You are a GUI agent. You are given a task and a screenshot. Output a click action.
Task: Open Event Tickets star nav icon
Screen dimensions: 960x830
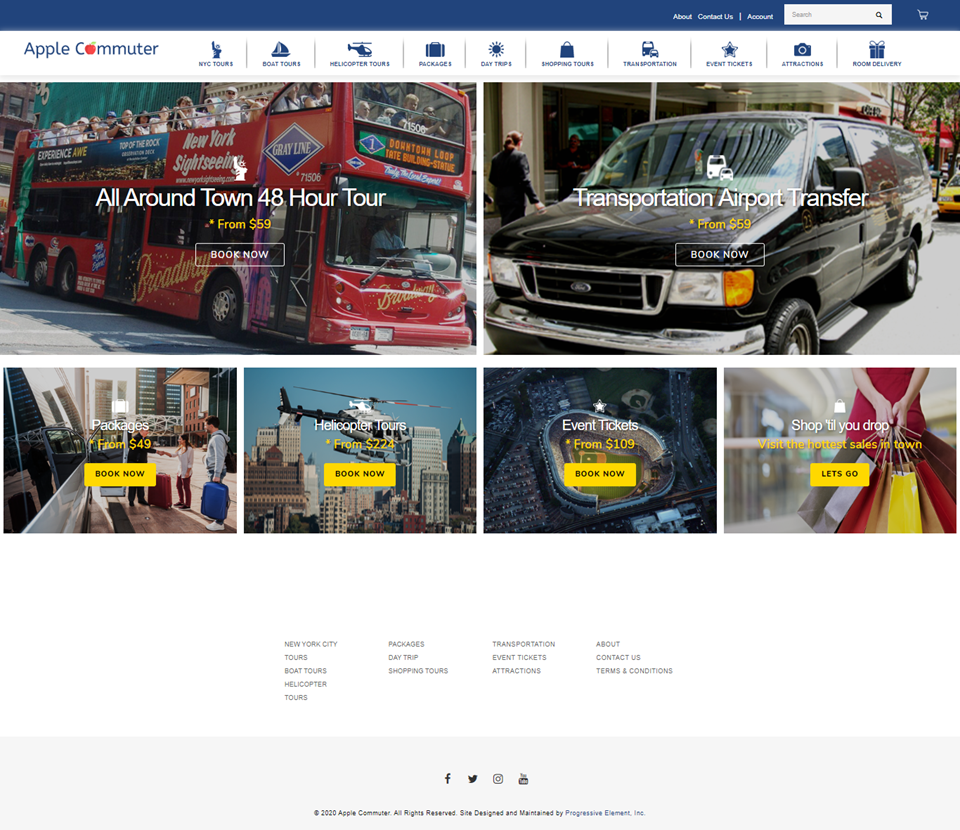coord(729,50)
